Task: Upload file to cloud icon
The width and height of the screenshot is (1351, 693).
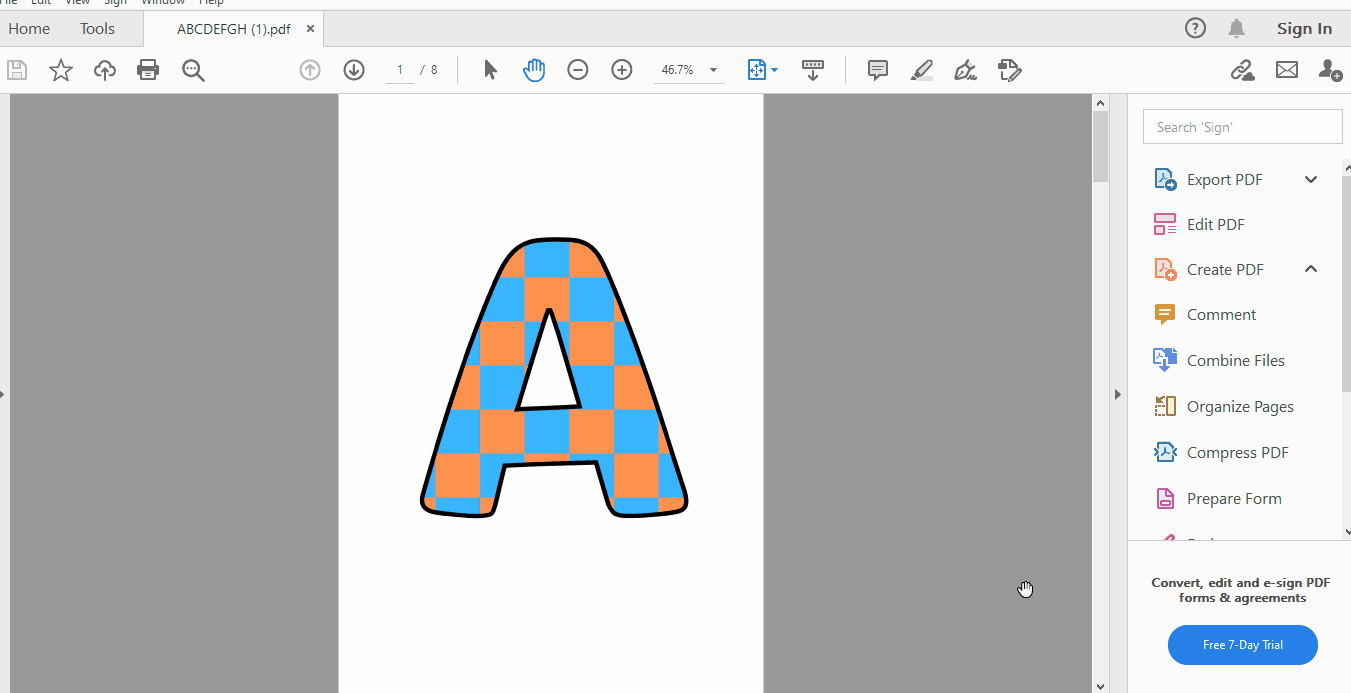Action: (105, 70)
